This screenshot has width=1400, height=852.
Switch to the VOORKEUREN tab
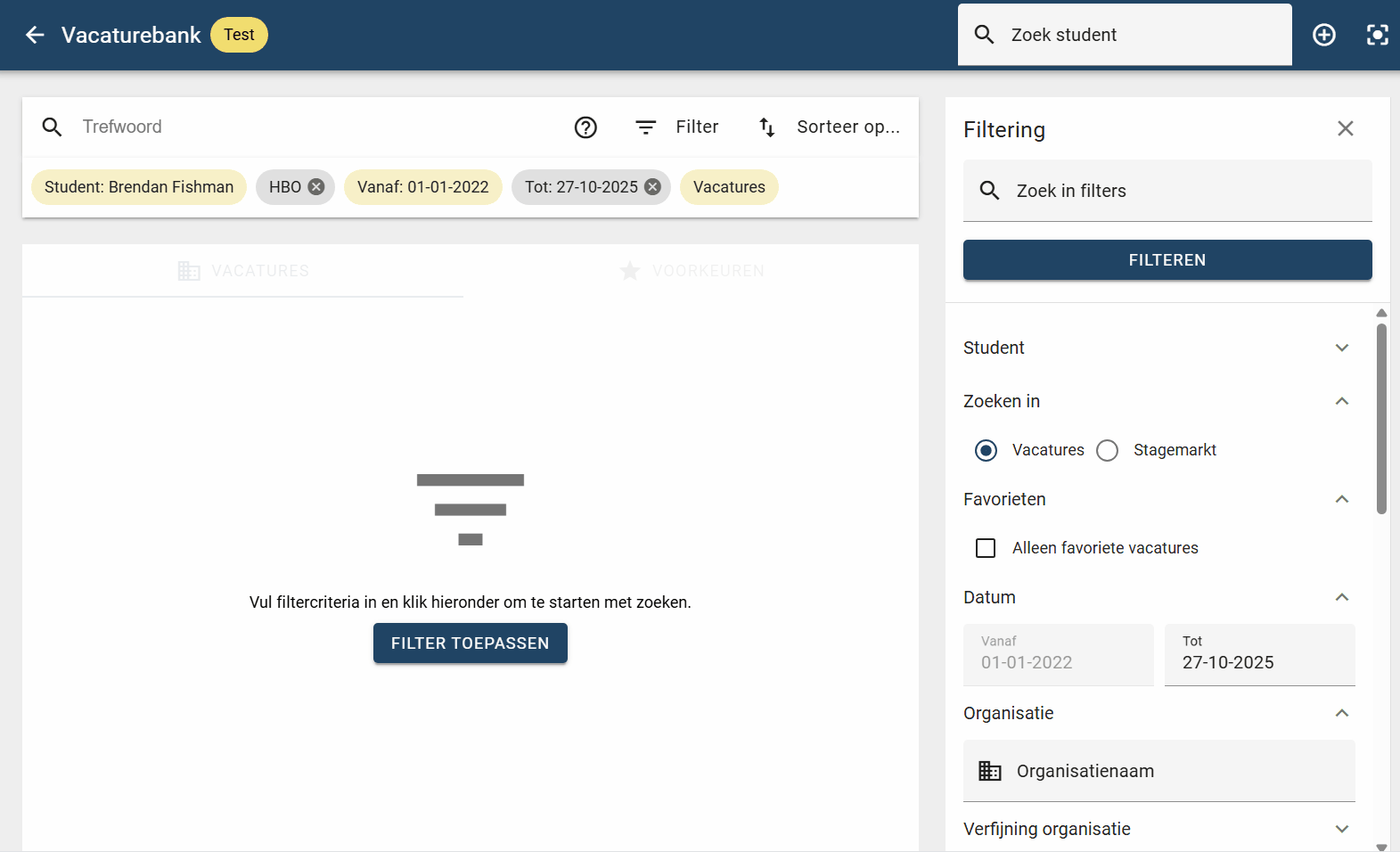click(692, 271)
